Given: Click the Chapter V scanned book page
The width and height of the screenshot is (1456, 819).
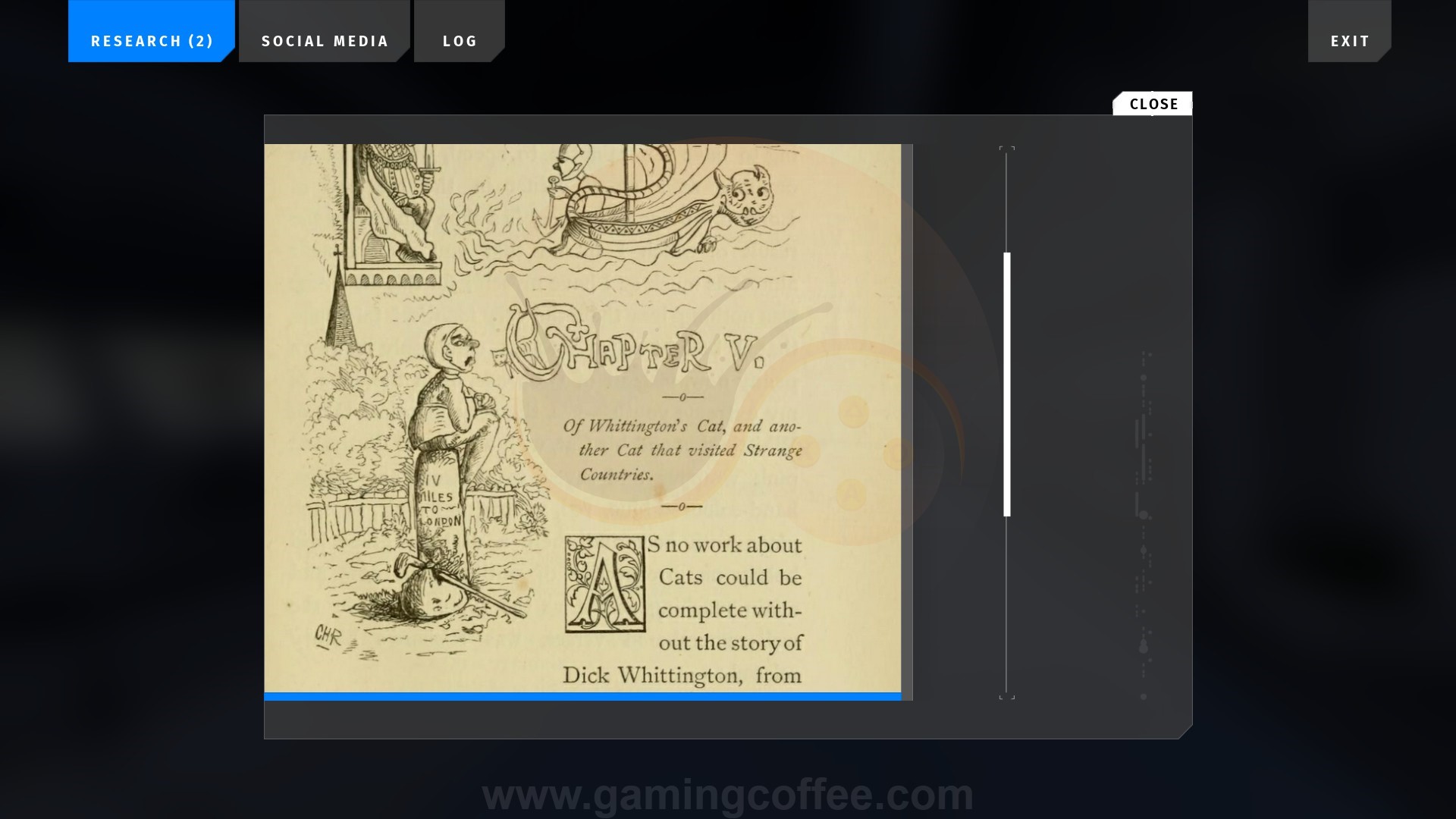Looking at the screenshot, I should [582, 418].
